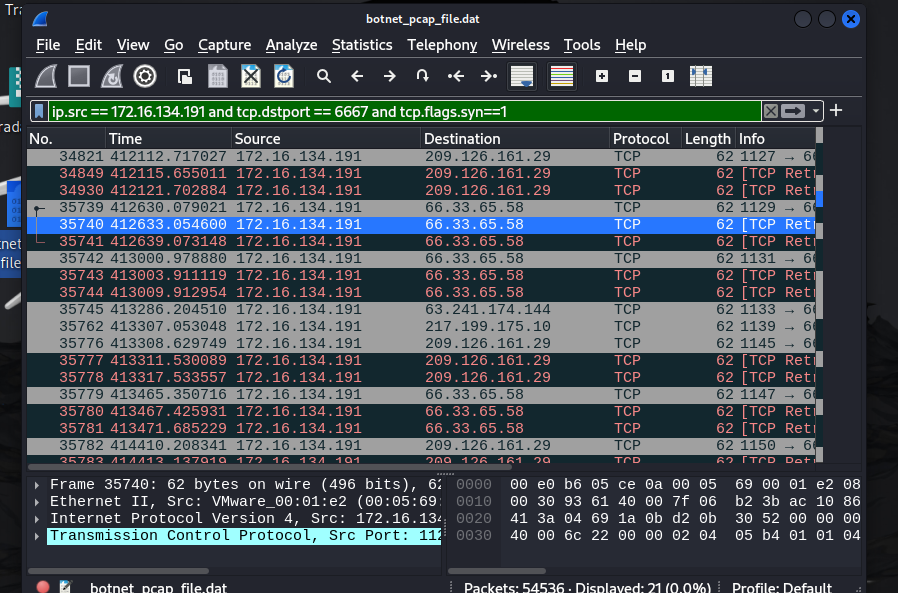Clear the display filter with X button
The width and height of the screenshot is (898, 593).
click(x=771, y=111)
